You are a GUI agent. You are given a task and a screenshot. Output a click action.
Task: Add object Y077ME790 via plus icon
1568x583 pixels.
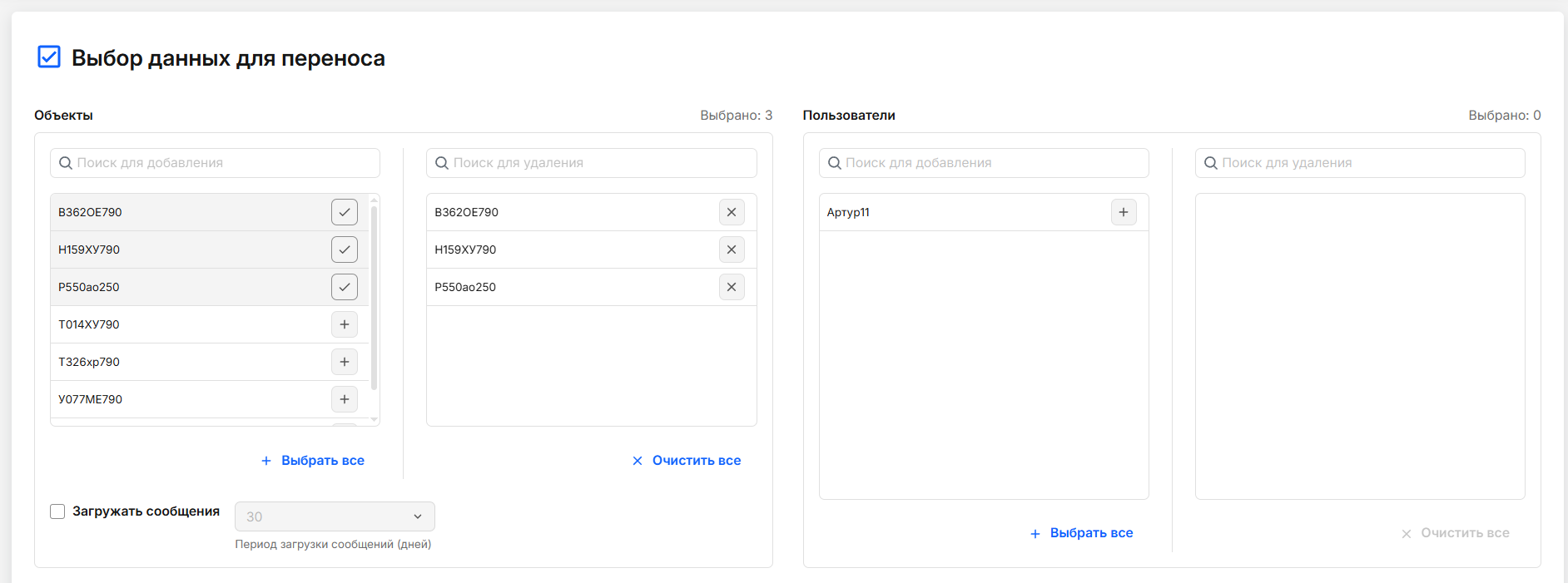tap(344, 399)
